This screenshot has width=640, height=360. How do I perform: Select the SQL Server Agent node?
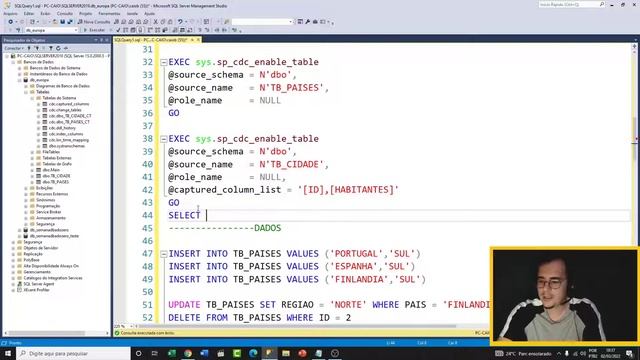[38, 284]
